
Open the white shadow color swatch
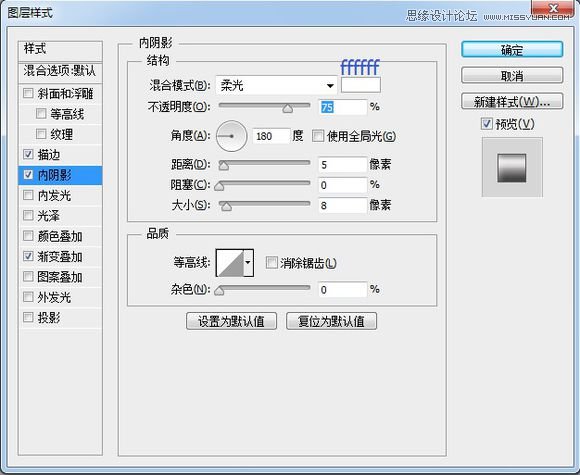click(361, 85)
